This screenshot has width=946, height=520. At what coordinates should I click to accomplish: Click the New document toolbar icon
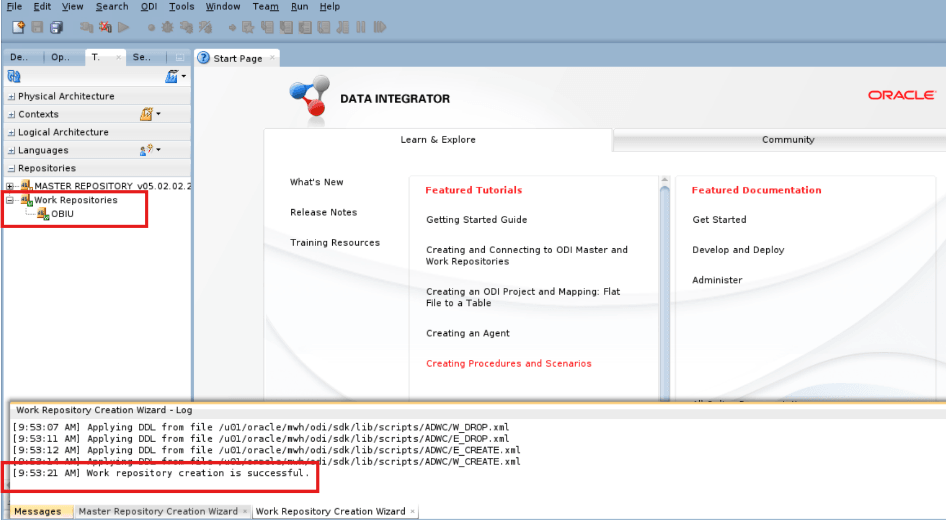click(19, 27)
